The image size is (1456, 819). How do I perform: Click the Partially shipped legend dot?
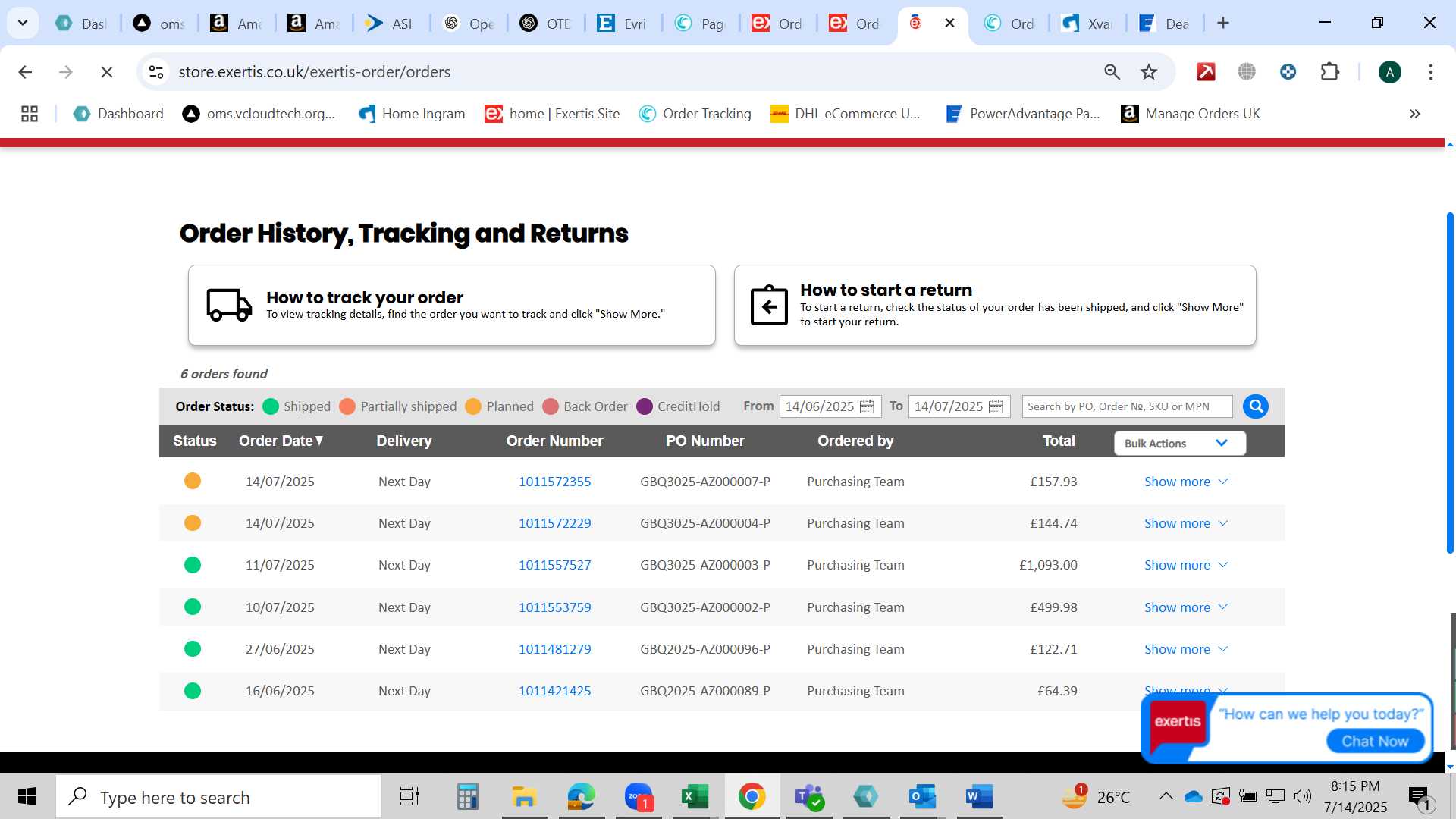[x=347, y=406]
